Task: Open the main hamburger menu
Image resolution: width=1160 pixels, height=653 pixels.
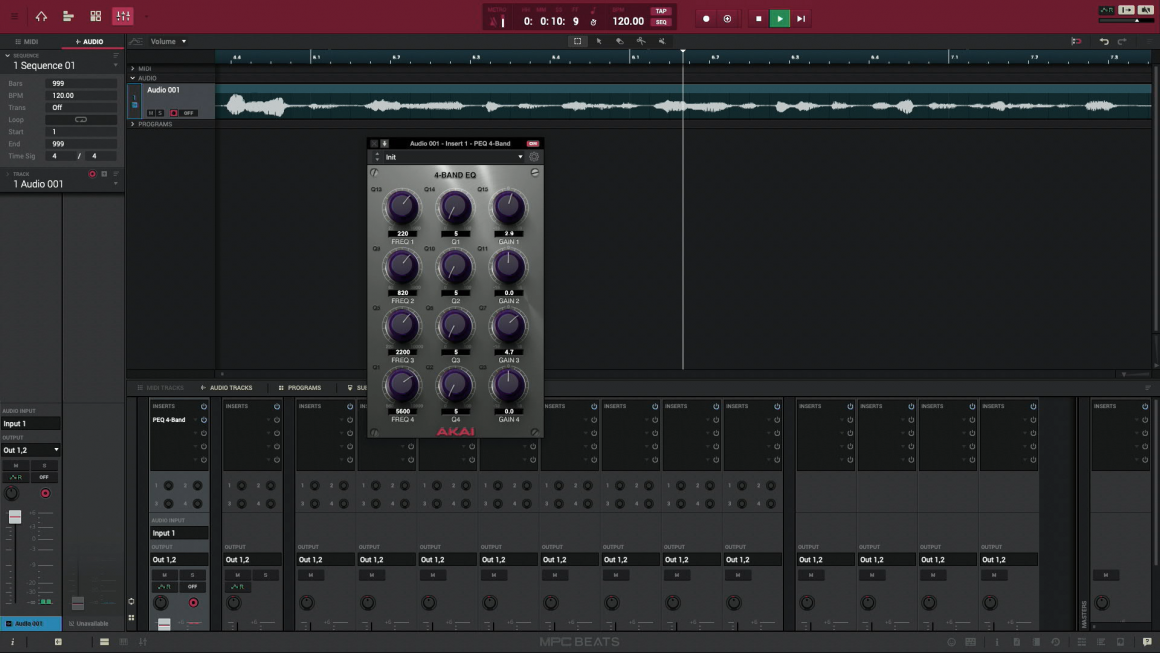Action: tap(14, 16)
